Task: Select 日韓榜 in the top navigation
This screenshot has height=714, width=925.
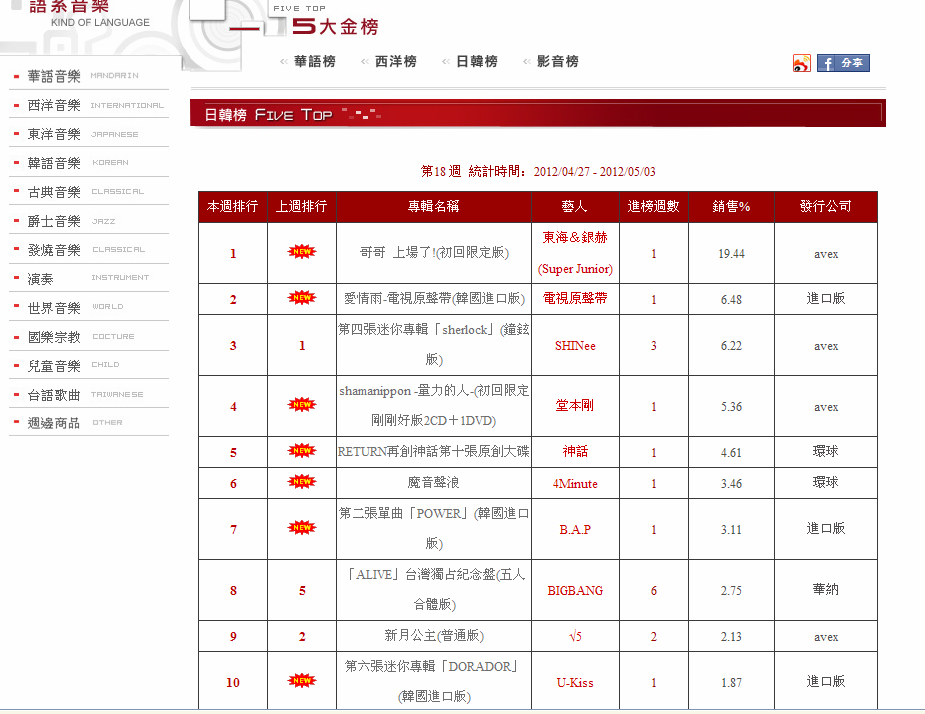Action: coord(476,62)
